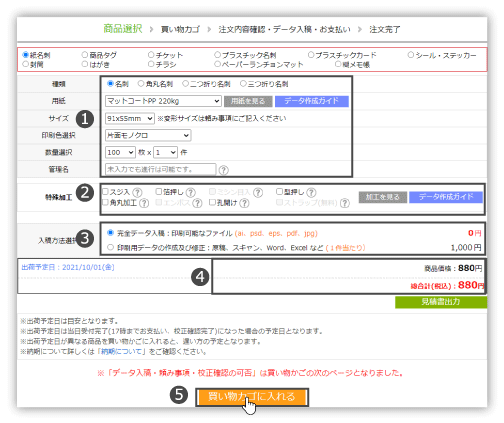Image resolution: width=504 pixels, height=423 pixels.
Task: Open the 納期について link
Action: coord(121,351)
